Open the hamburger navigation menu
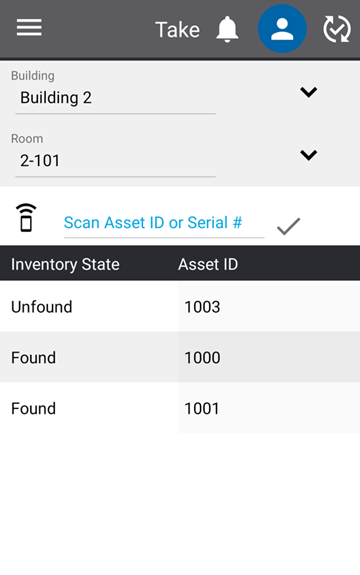Image resolution: width=360 pixels, height=575 pixels. click(x=29, y=28)
